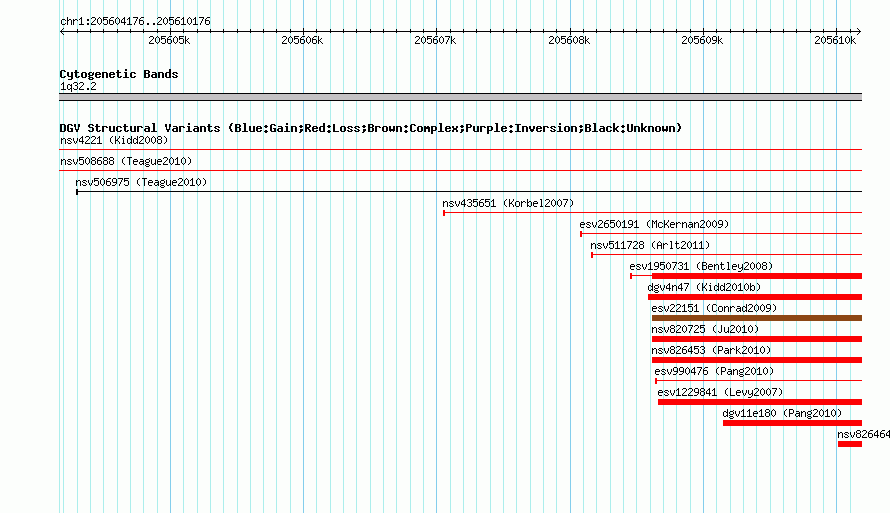
Task: Click the thick red esv1950731 bar
Action: tap(757, 276)
